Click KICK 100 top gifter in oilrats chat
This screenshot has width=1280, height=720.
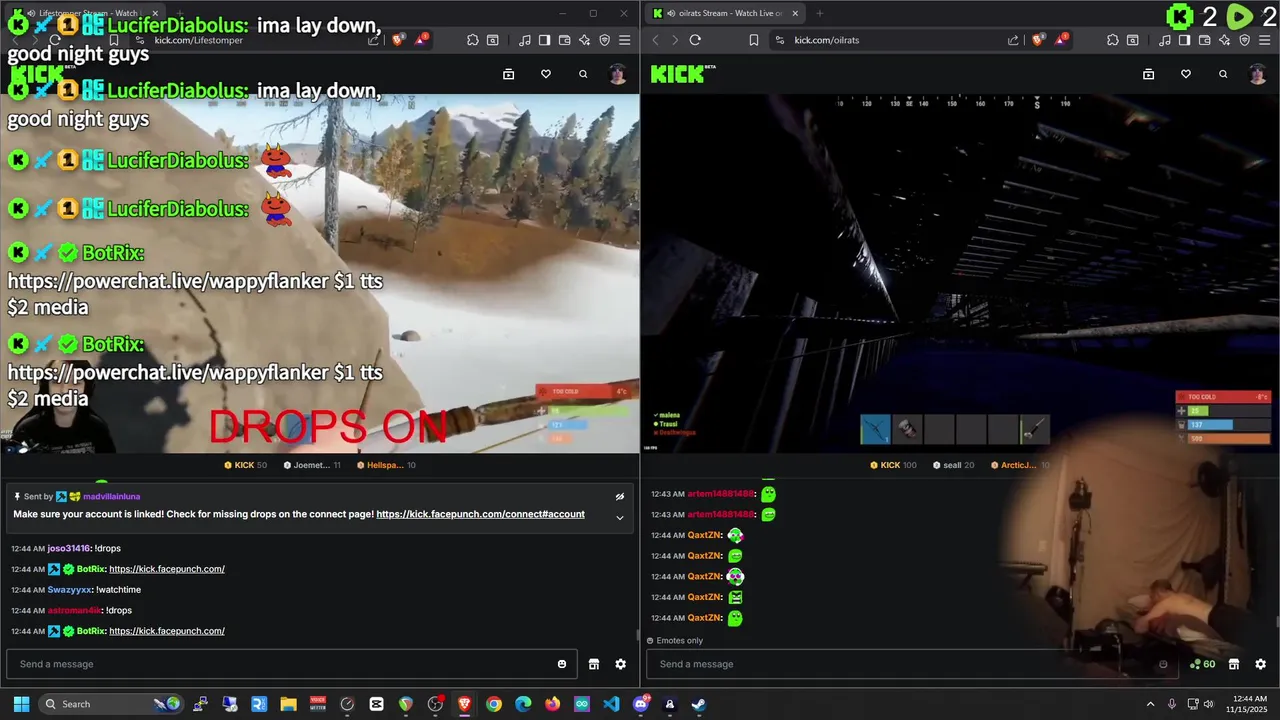click(893, 465)
